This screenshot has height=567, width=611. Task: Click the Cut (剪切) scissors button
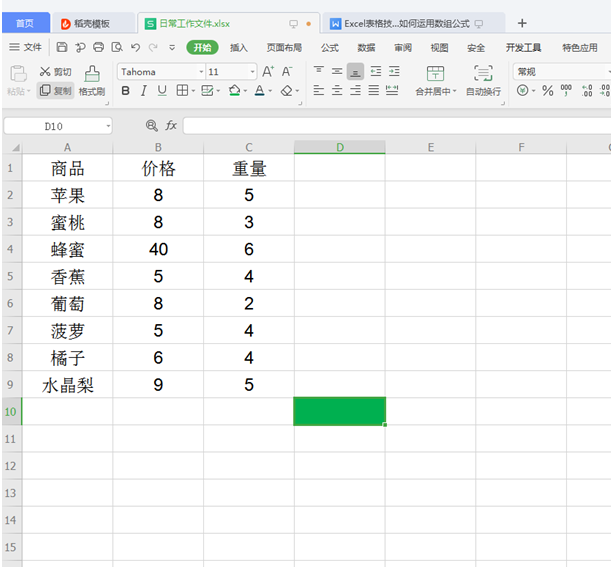55,72
